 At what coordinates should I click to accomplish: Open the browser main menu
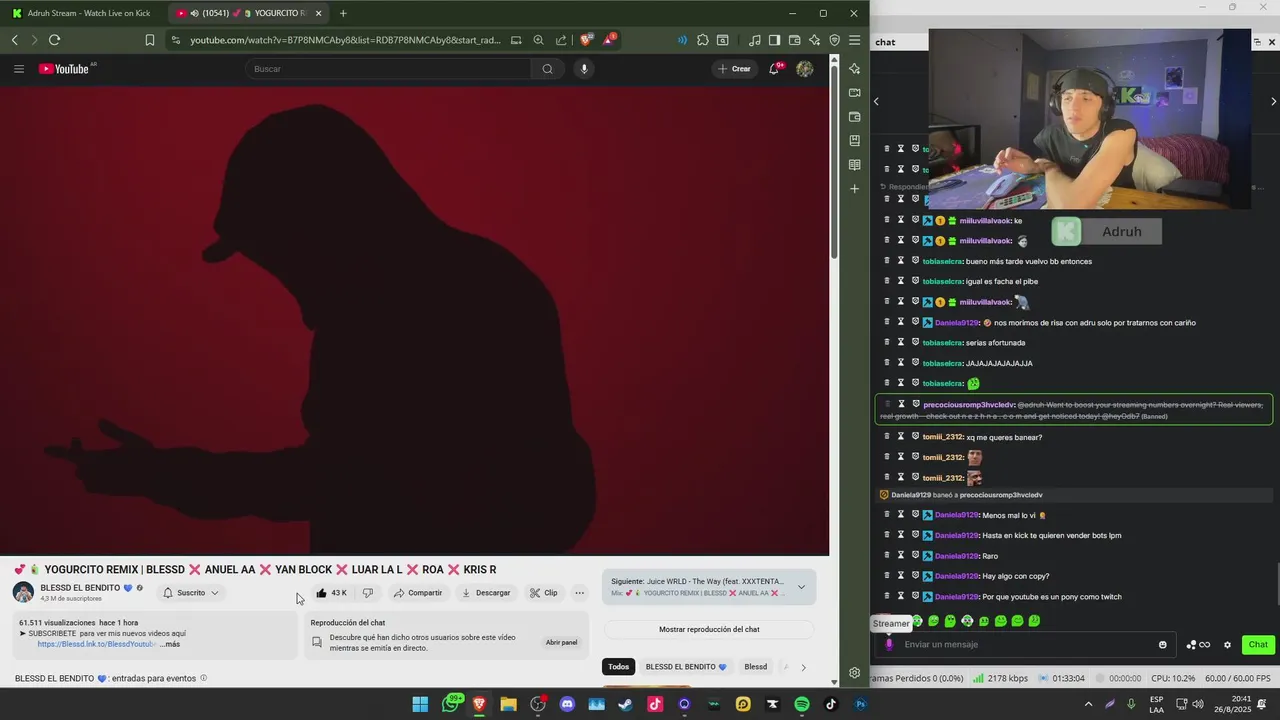(854, 40)
